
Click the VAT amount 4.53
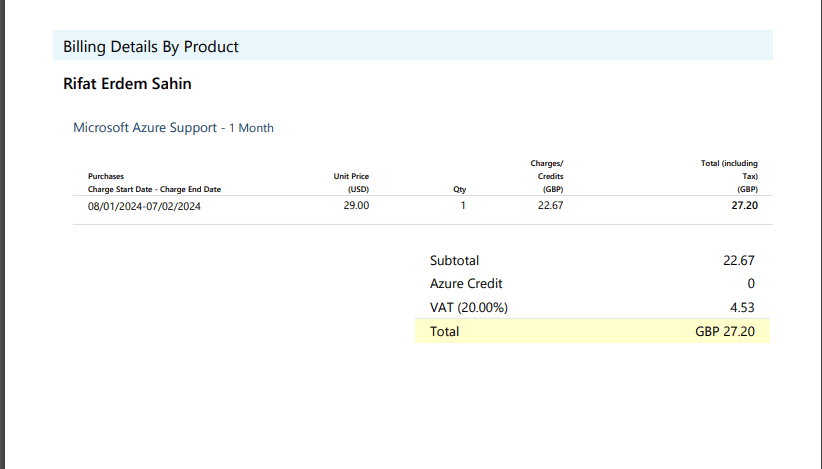coord(742,308)
